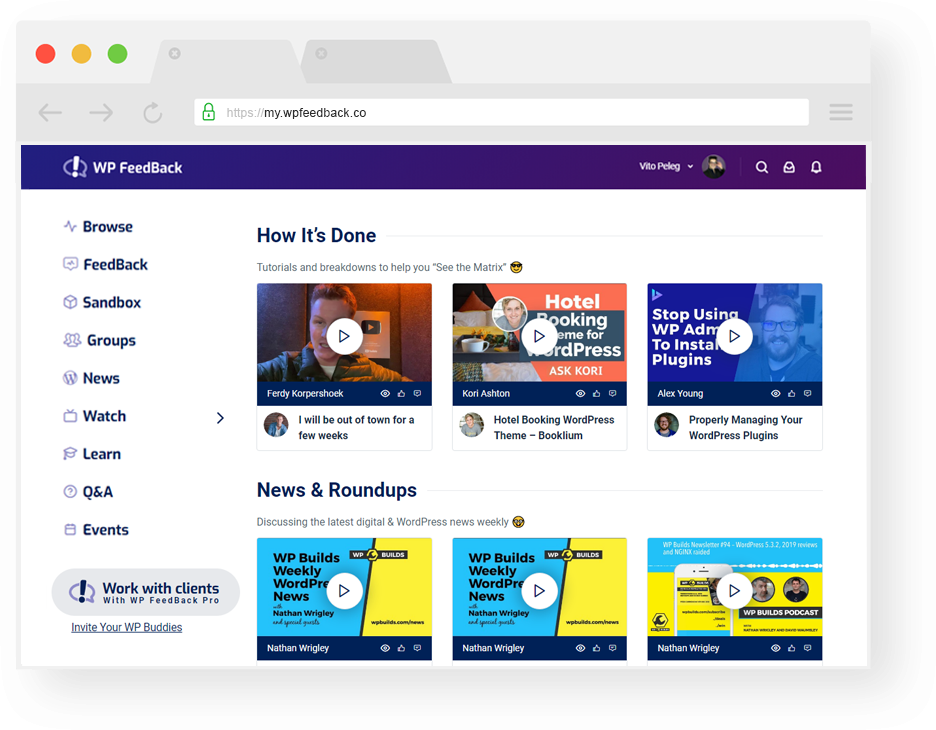Viewport: 936px width, 730px height.
Task: Follow the Invite Your WP Buddies link
Action: [x=127, y=627]
